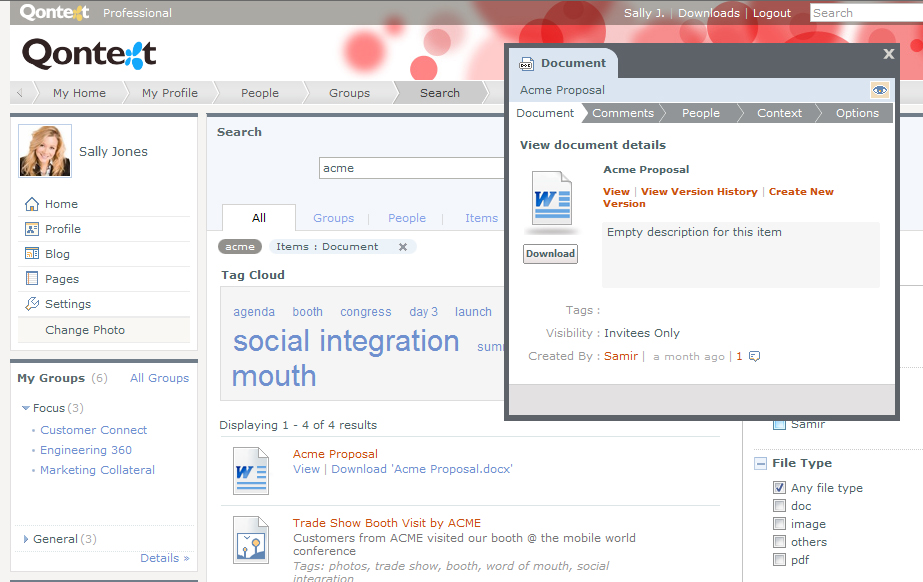This screenshot has height=582, width=923.
Task: Click the top bar Search field
Action: pyautogui.click(x=866, y=13)
